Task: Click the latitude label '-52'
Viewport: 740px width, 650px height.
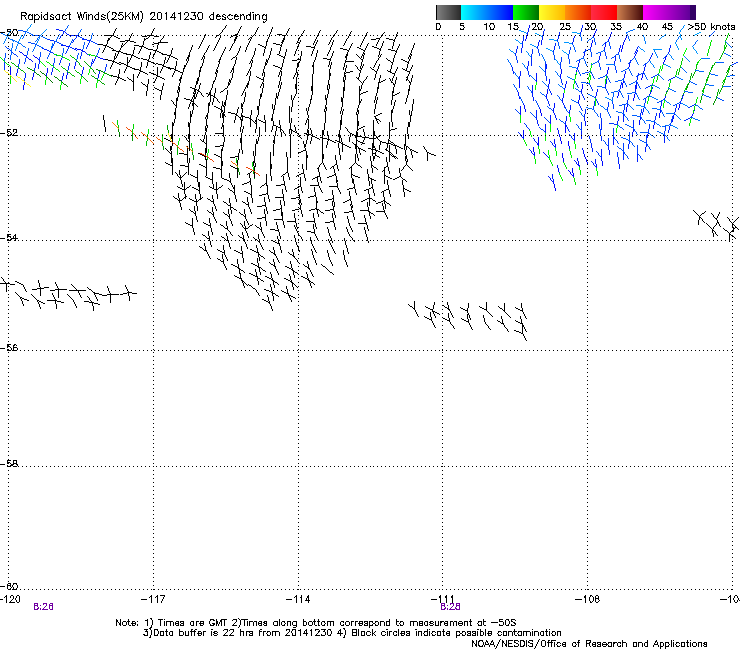Action: coord(9,133)
